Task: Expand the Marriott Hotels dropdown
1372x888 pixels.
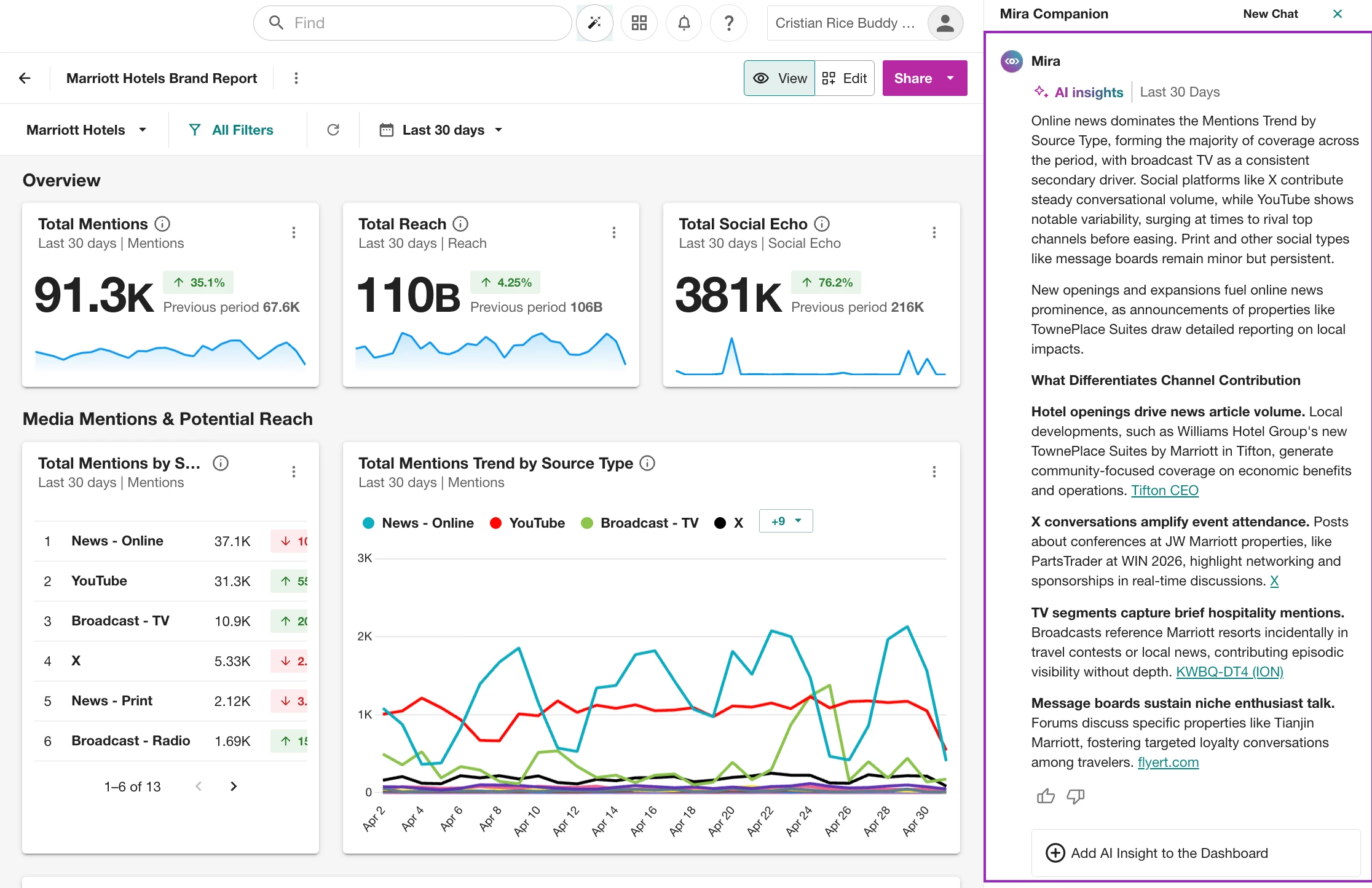Action: click(86, 130)
